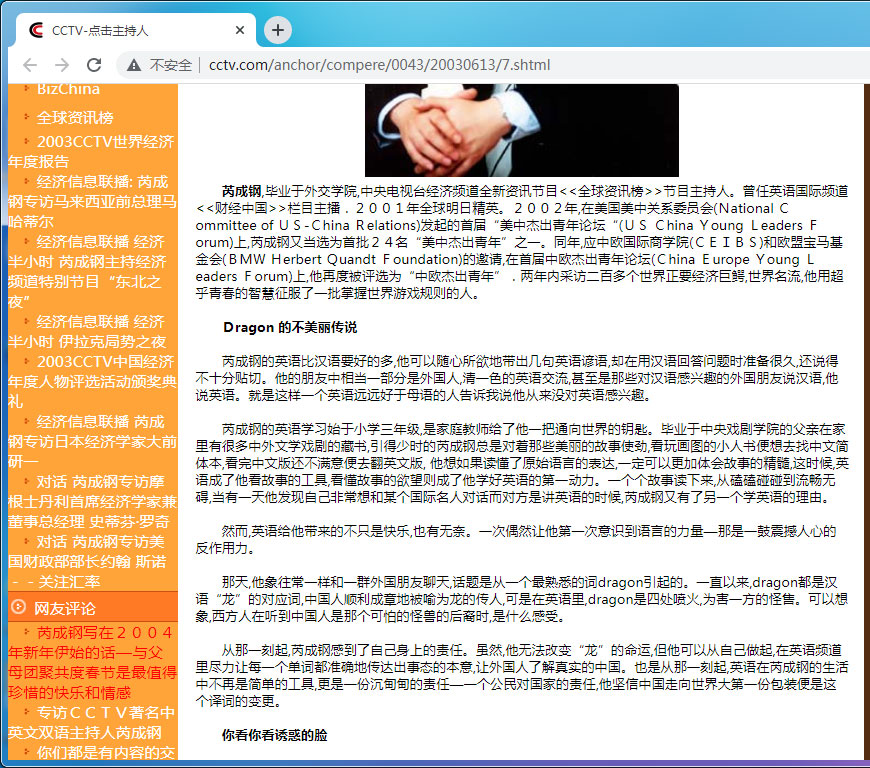Click the bold name 芮成钢 in article
This screenshot has height=768, width=870.
click(241, 191)
